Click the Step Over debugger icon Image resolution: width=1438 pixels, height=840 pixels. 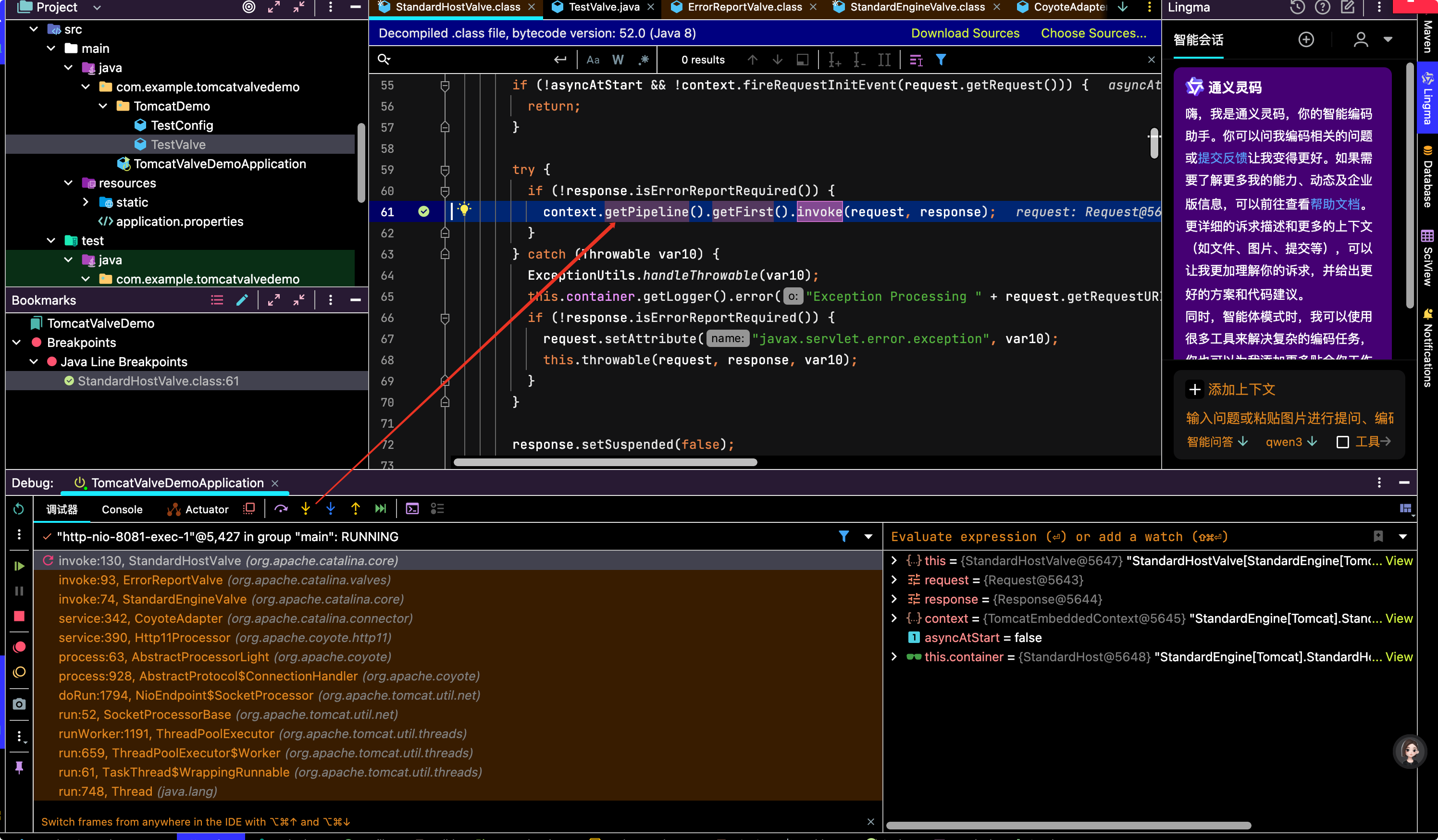[x=281, y=509]
